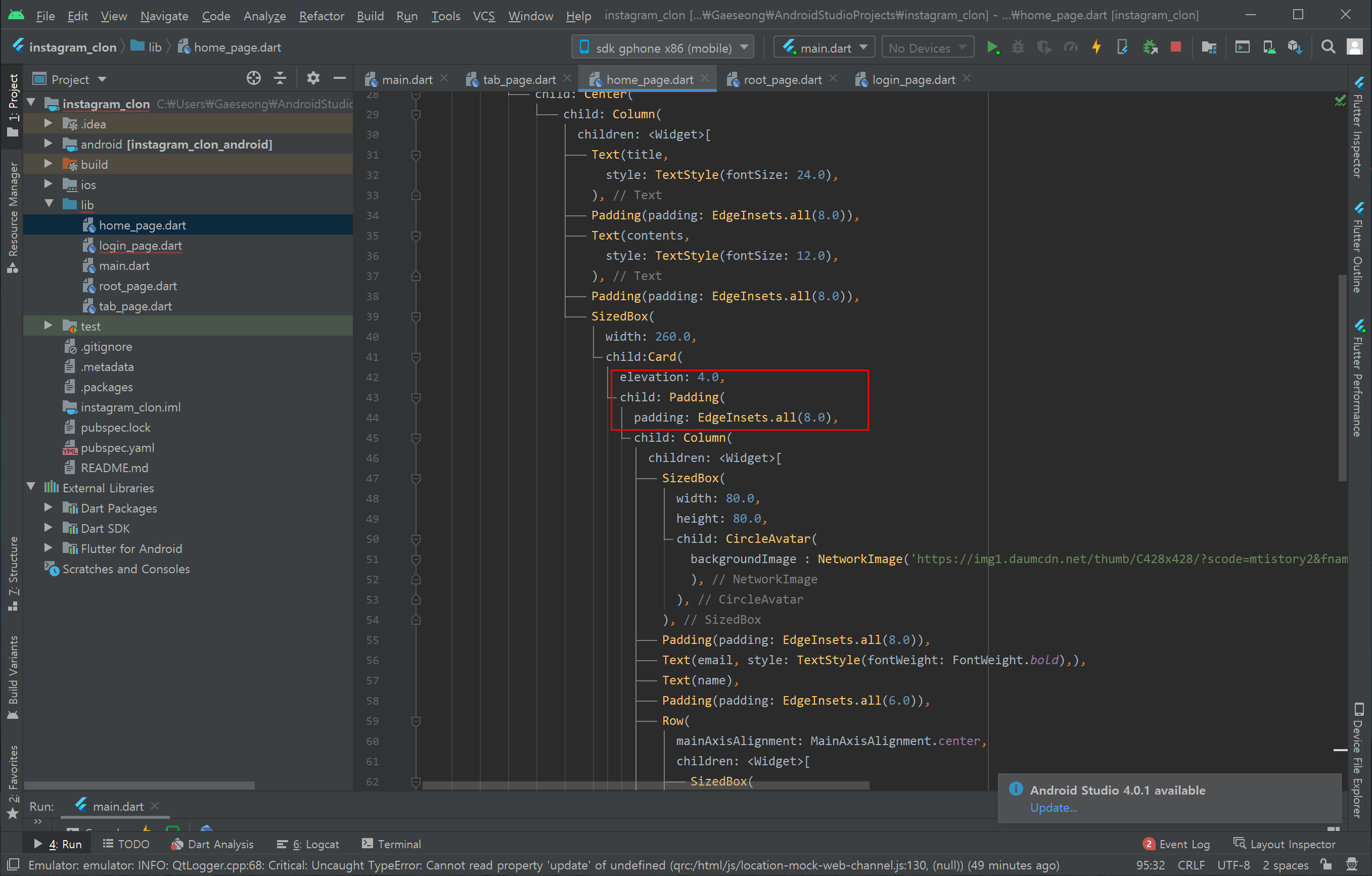Open Dart Analysis tool window
Viewport: 1372px width, 876px height.
pos(212,844)
